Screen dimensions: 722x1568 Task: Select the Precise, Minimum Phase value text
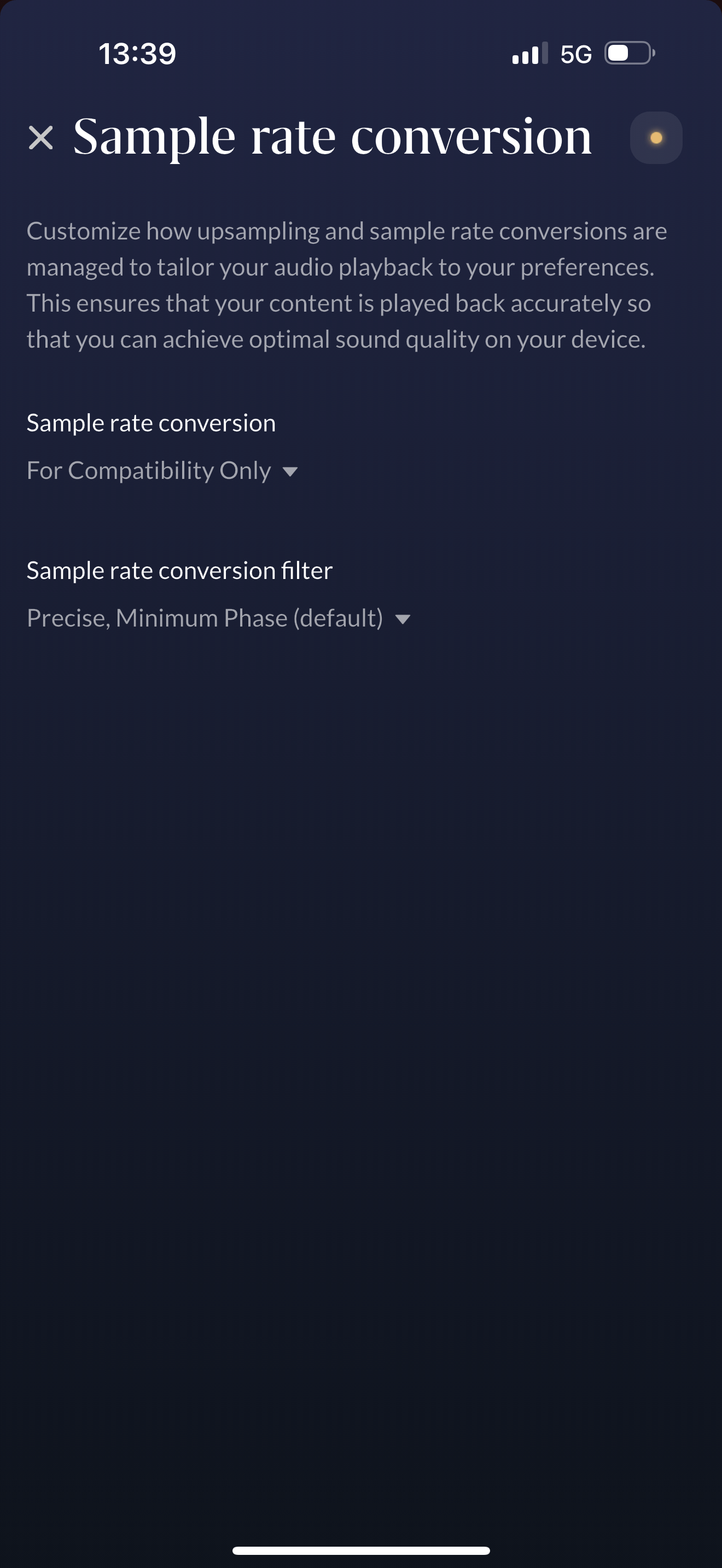205,618
